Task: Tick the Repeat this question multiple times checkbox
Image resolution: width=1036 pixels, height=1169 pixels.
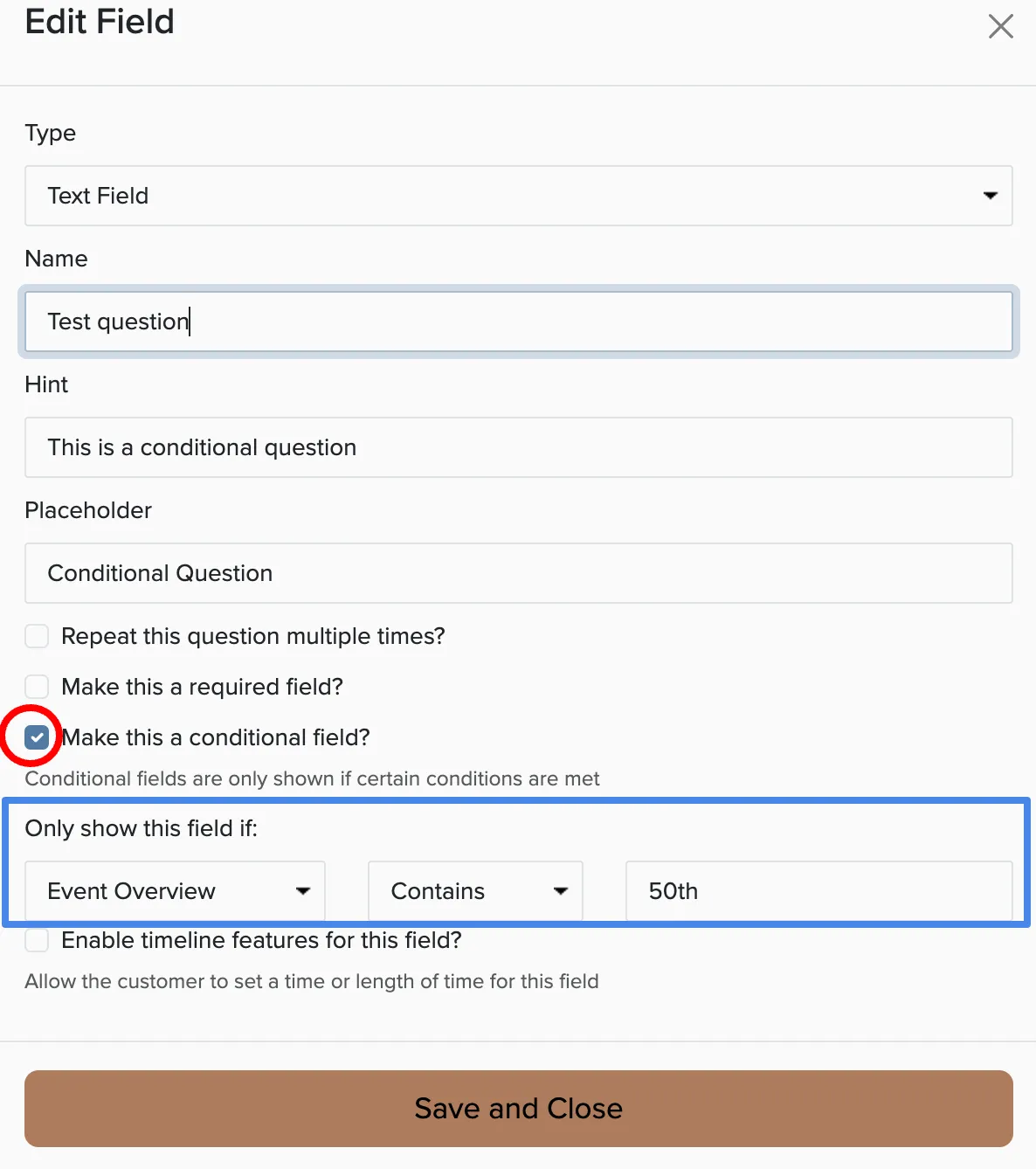Action: tap(37, 636)
